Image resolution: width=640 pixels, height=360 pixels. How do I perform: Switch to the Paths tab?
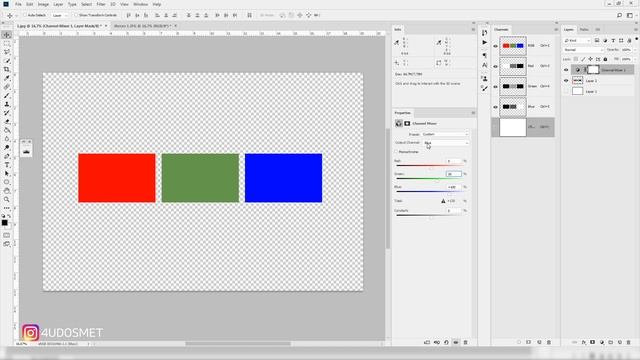pos(584,29)
